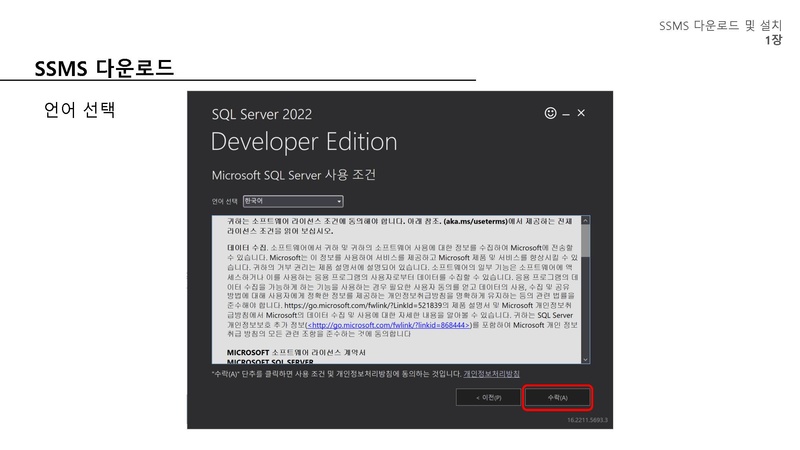The image size is (800, 450).
Task: Click the license scrollbar down arrow
Action: (x=586, y=359)
